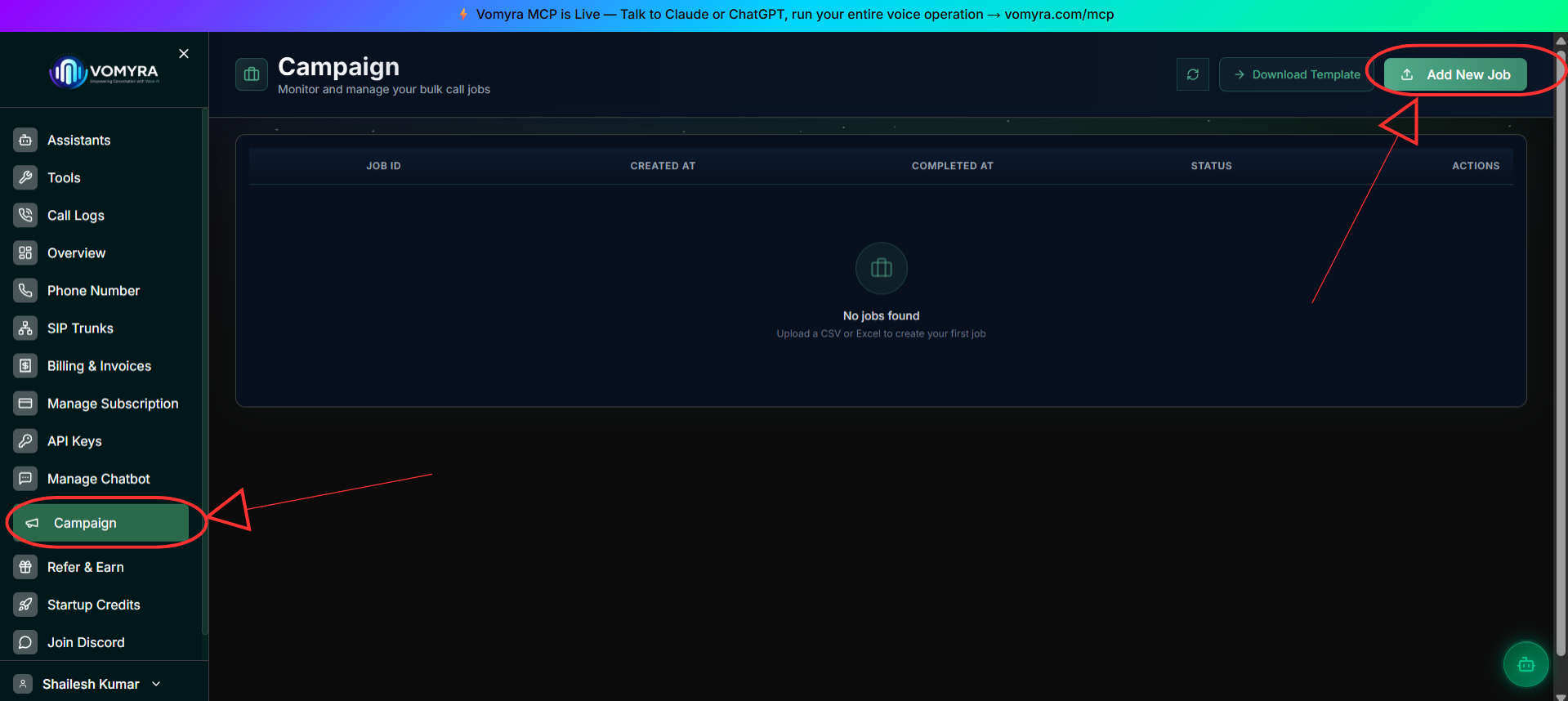Click the ACTIONS column header
This screenshot has height=701, width=1568.
point(1476,166)
